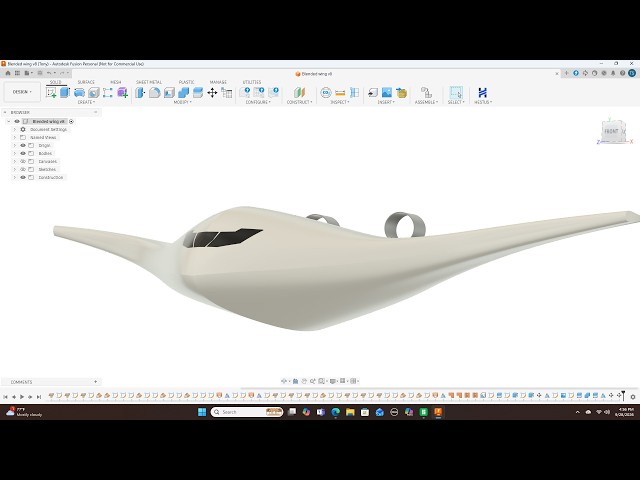Click the Save icon
Image resolution: width=640 pixels, height=480 pixels.
point(40,73)
